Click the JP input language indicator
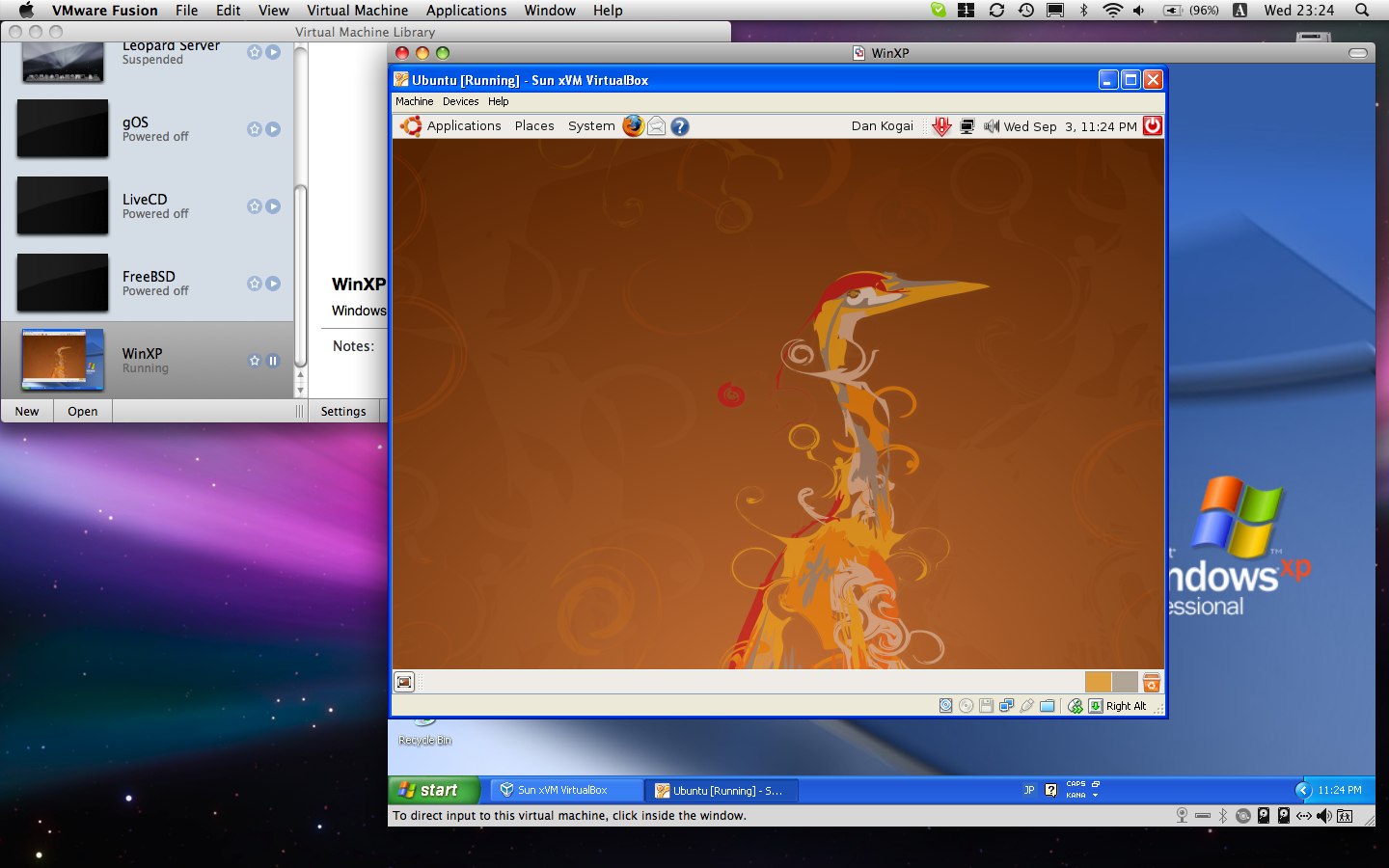Image resolution: width=1389 pixels, height=868 pixels. 1029,790
